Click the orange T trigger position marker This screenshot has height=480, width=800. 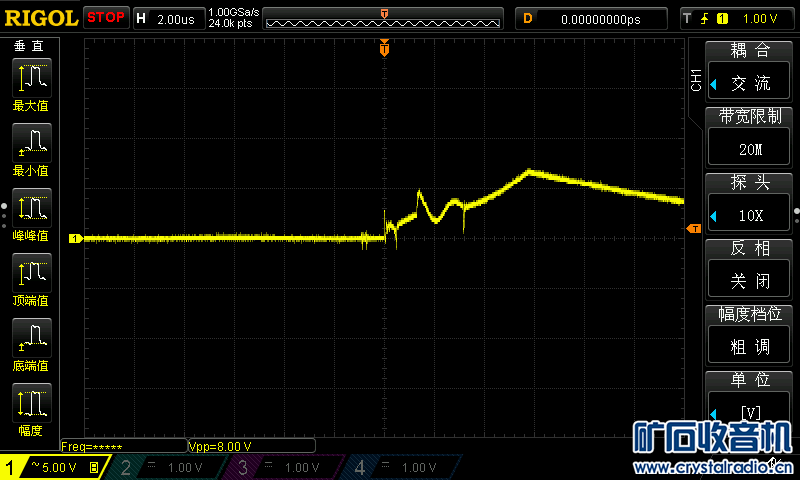[x=384, y=48]
